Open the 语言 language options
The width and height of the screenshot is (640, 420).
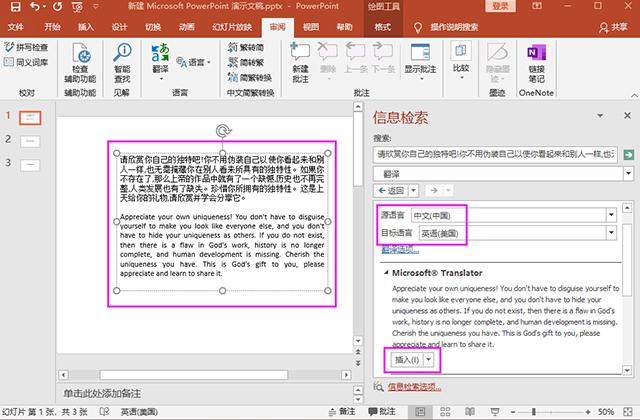pos(194,62)
